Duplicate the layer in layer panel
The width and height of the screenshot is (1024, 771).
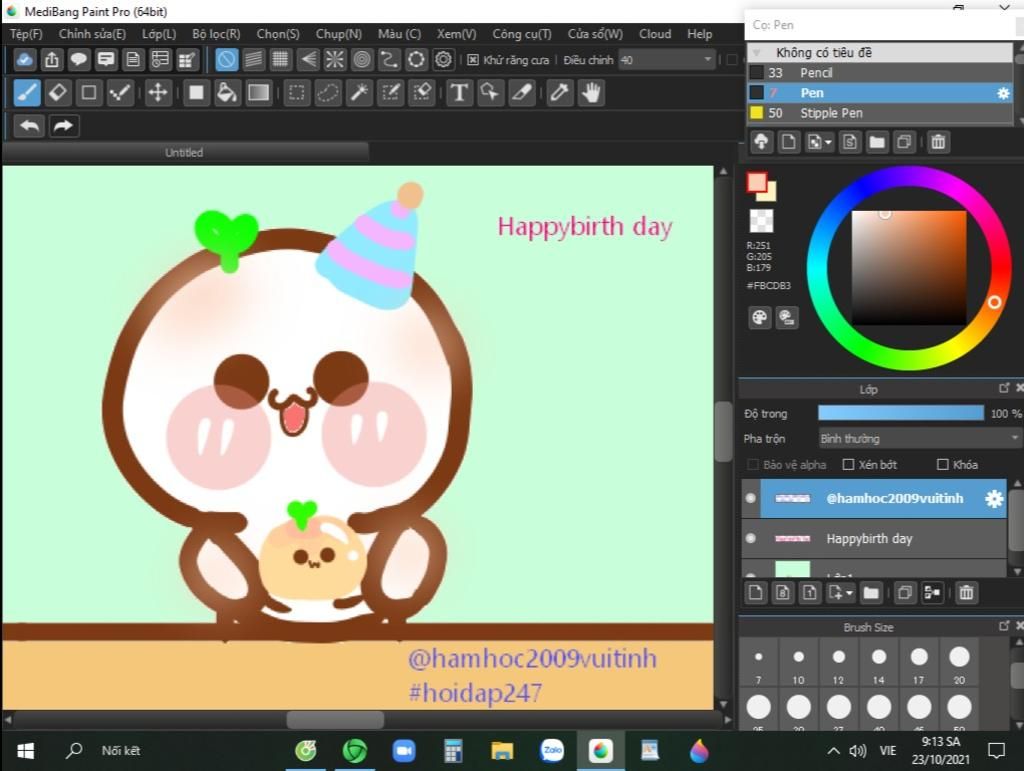point(904,593)
